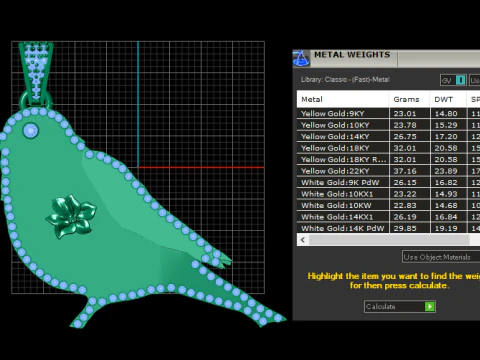
Task: Toggle the GV switch beside the library name
Action: coord(453,80)
